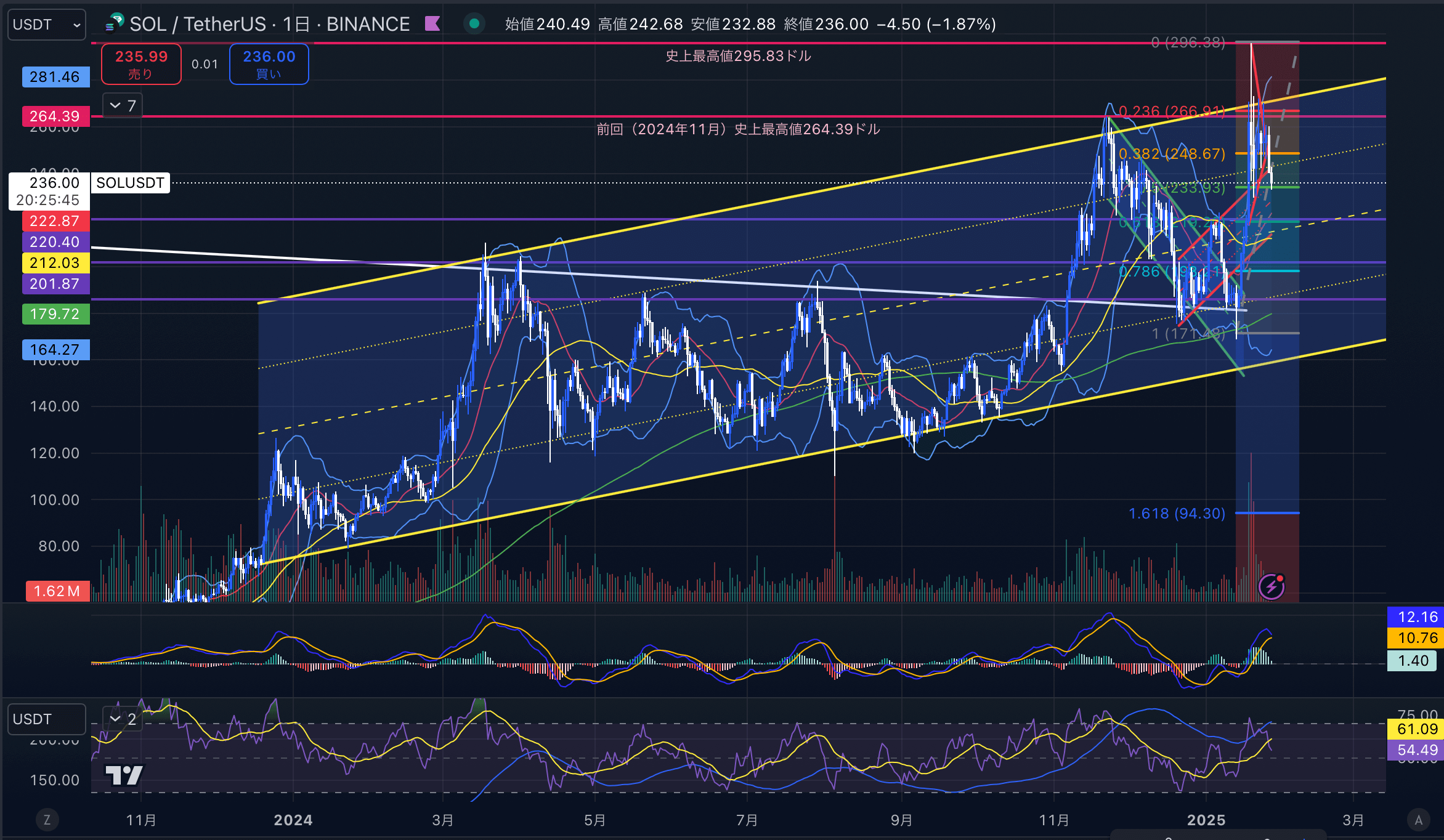
Task: Click the green market status dot
Action: point(474,24)
